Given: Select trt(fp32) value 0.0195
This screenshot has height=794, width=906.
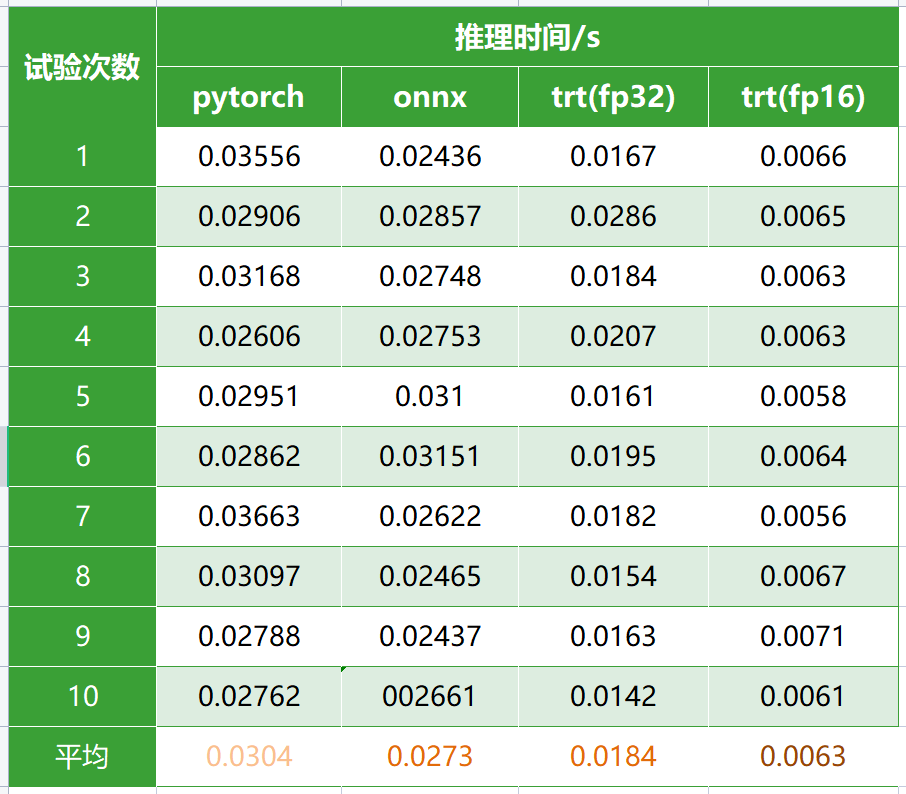Looking at the screenshot, I should [613, 457].
